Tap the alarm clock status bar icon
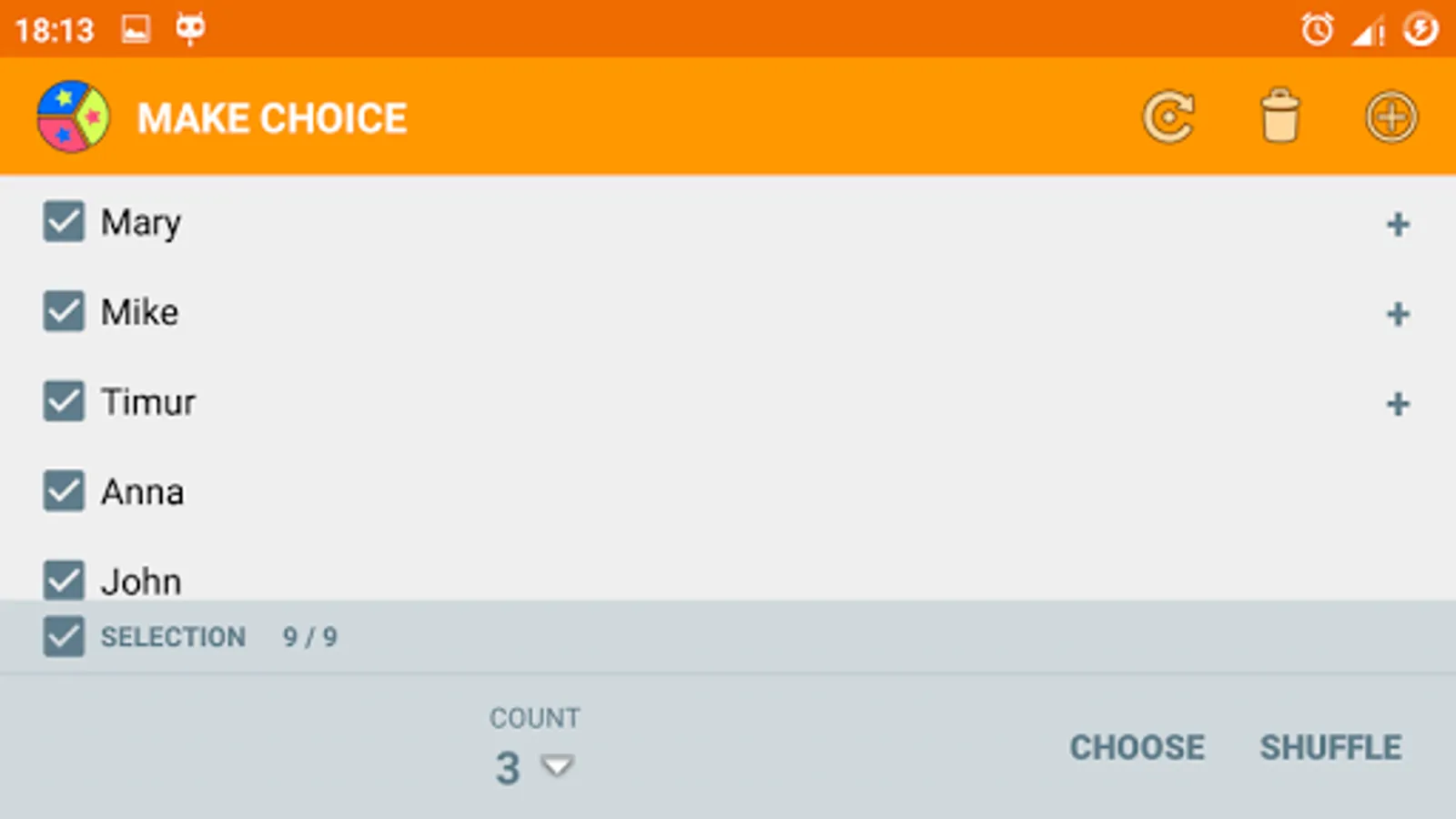Image resolution: width=1456 pixels, height=819 pixels. point(1317,30)
